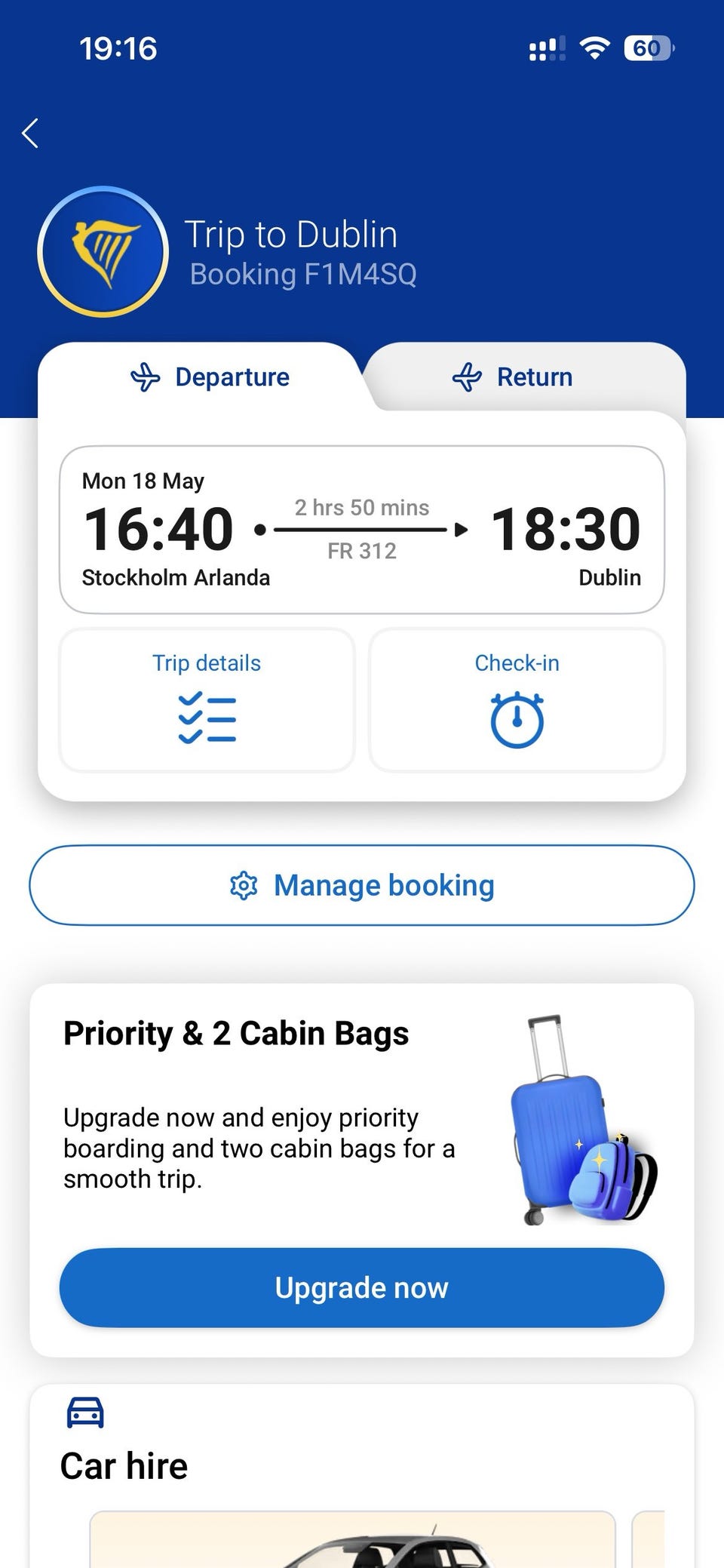
Task: Tap the Manage booking gear icon
Action: click(x=244, y=885)
